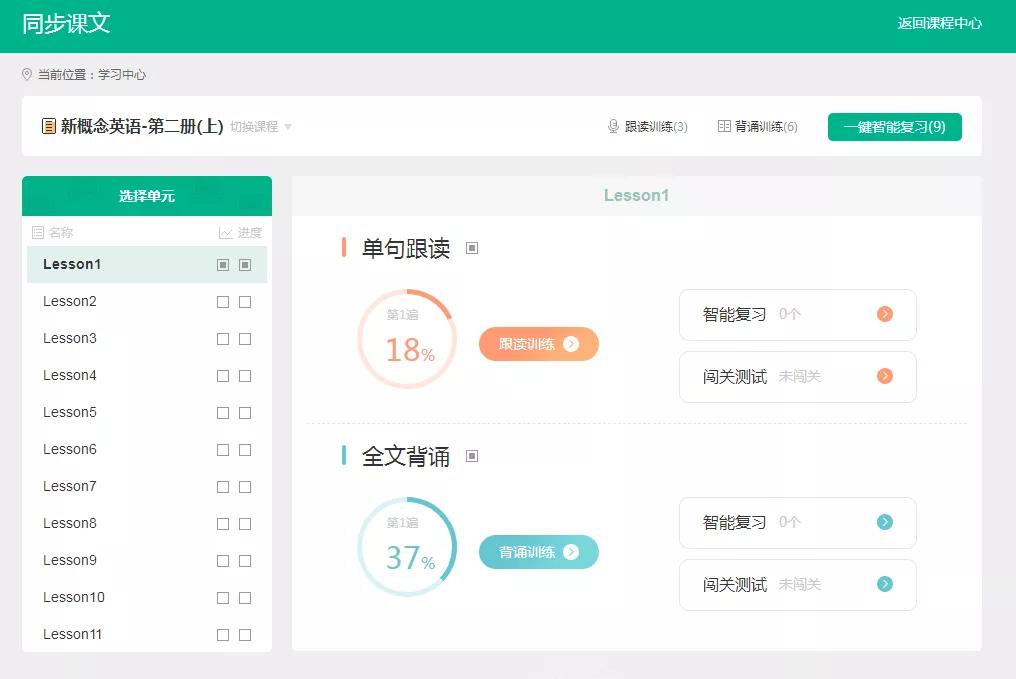Check Lesson2's first progress checkbox

tap(223, 301)
